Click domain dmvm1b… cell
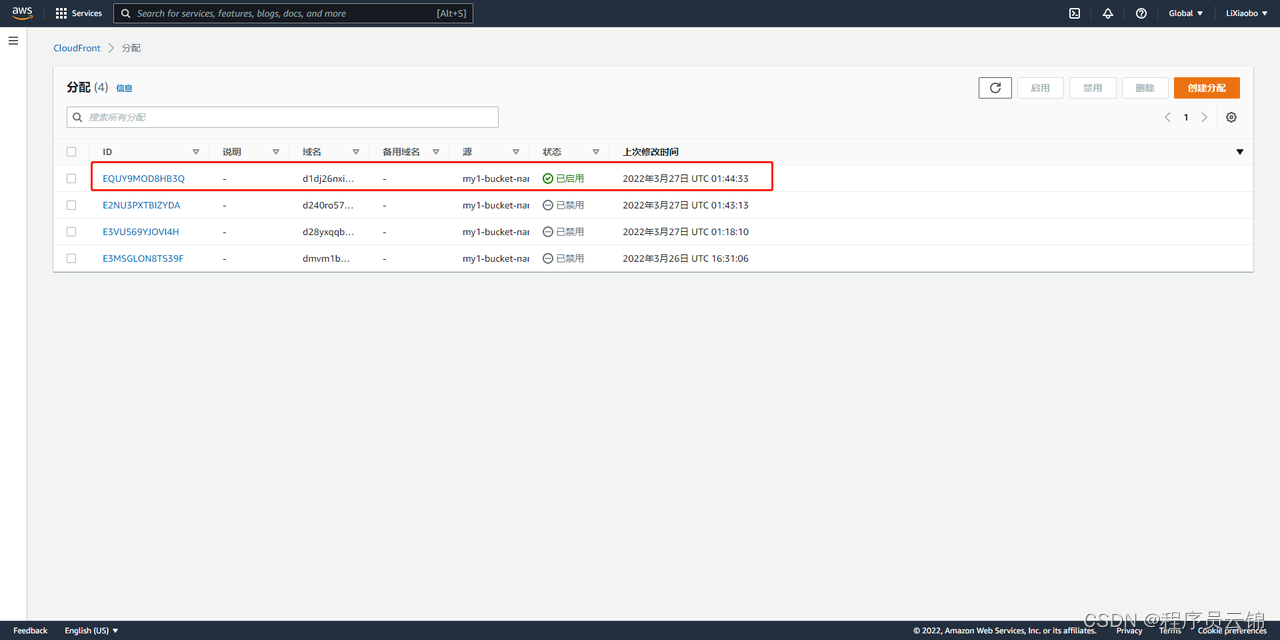This screenshot has width=1280, height=640. [x=328, y=258]
